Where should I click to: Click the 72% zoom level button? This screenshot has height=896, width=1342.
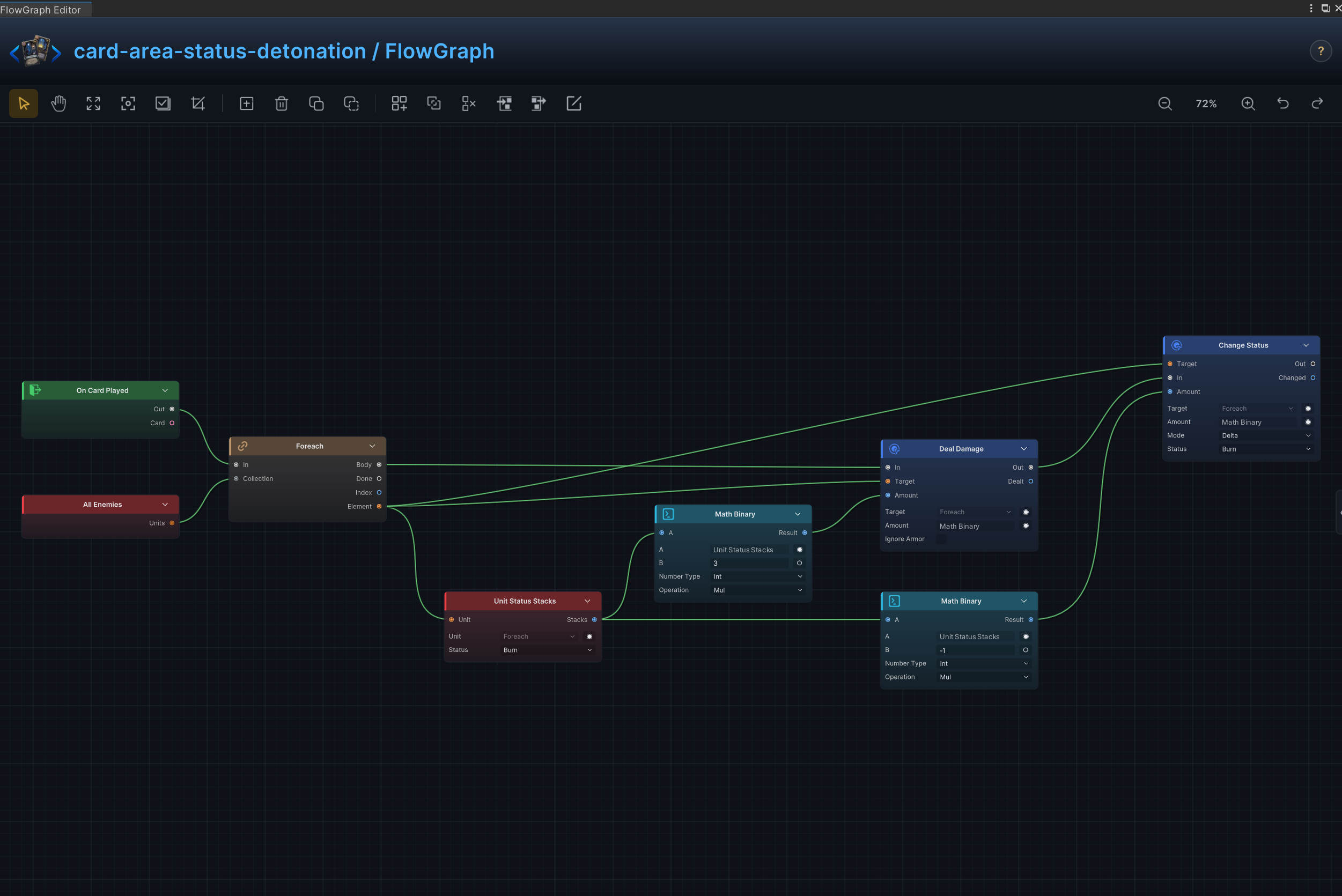click(x=1206, y=103)
